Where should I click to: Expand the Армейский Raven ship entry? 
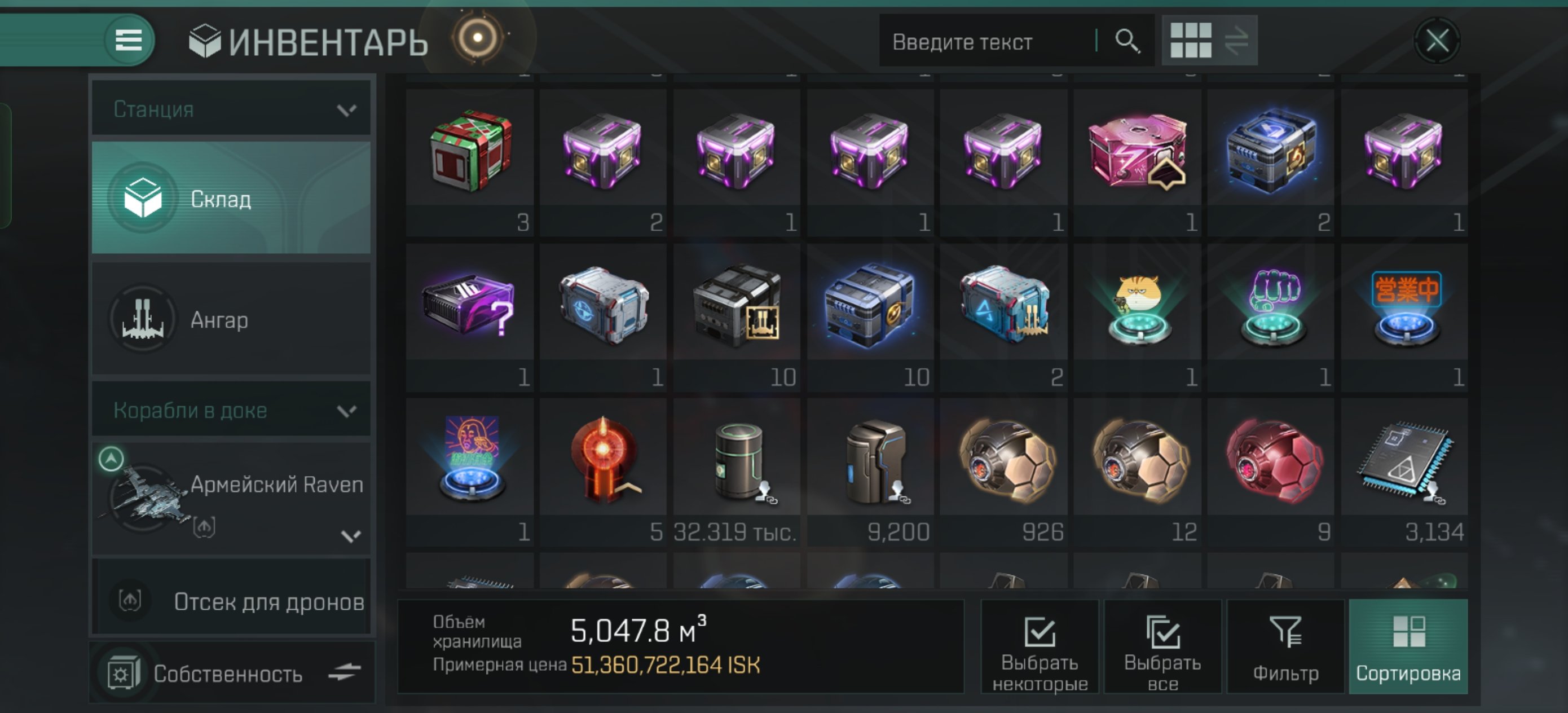pyautogui.click(x=351, y=536)
